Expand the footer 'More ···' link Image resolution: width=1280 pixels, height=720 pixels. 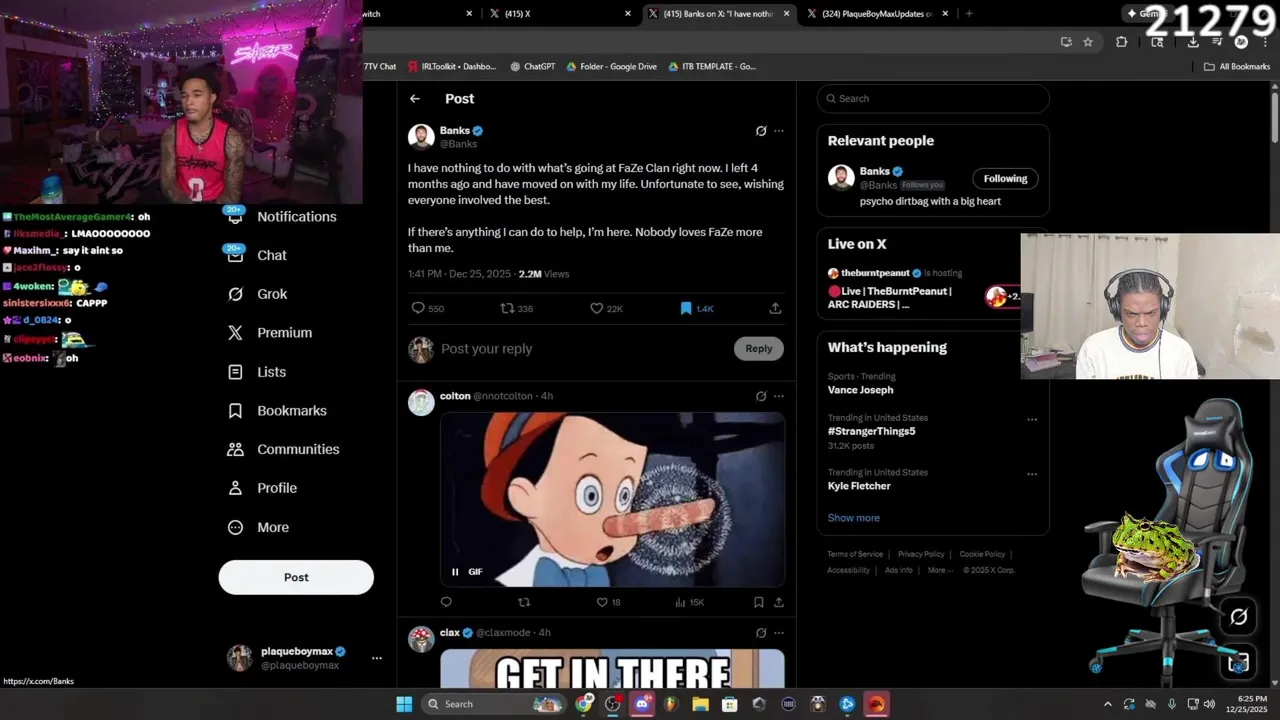point(939,570)
